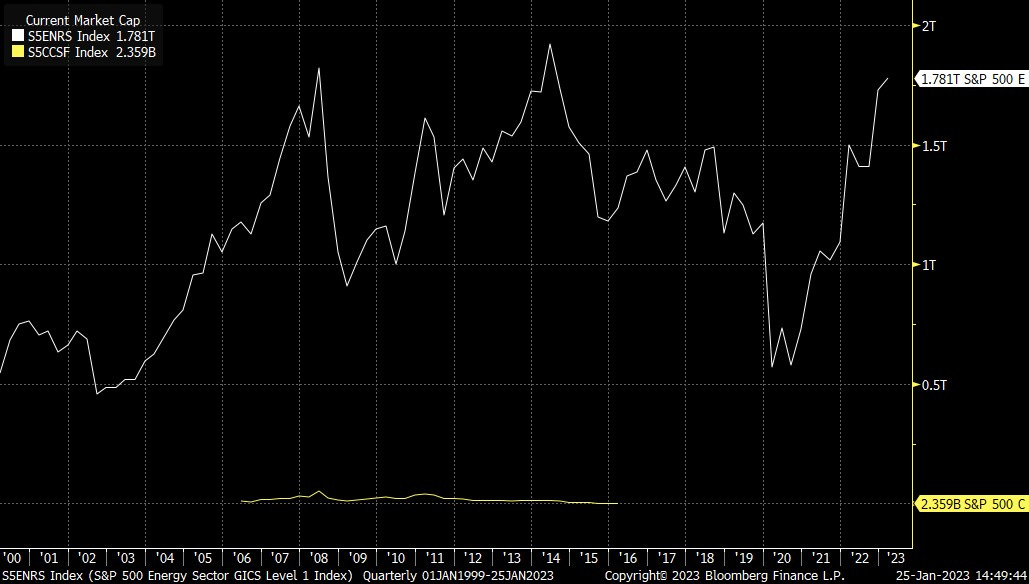Click the 0.5T y-axis label
This screenshot has height=584, width=1029.
click(933, 385)
